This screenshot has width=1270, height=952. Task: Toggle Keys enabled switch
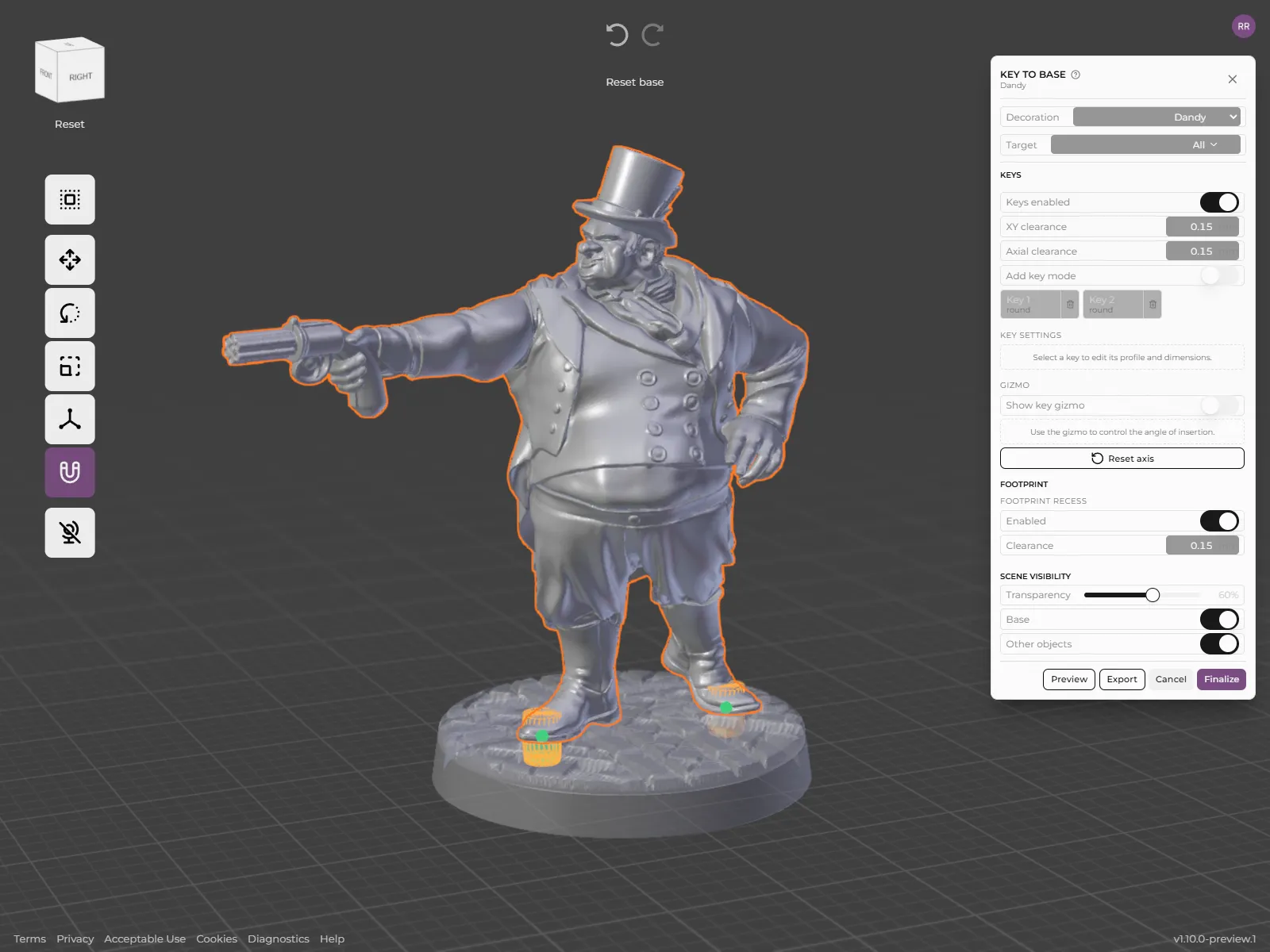click(x=1219, y=202)
